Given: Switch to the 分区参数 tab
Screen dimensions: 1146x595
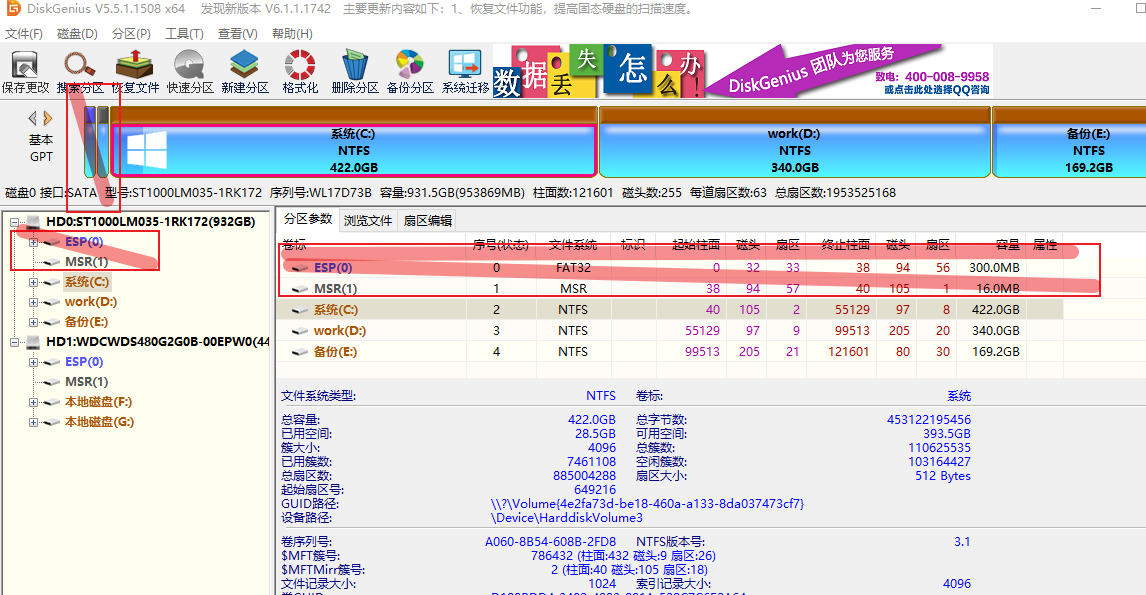Looking at the screenshot, I should [x=308, y=219].
